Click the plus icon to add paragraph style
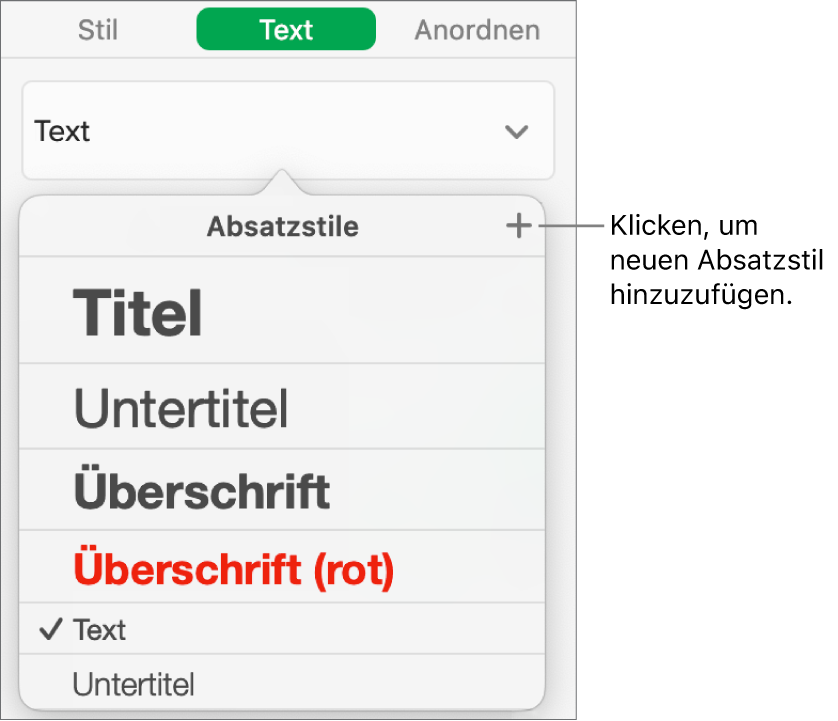This screenshot has height=721, width=838. click(518, 227)
